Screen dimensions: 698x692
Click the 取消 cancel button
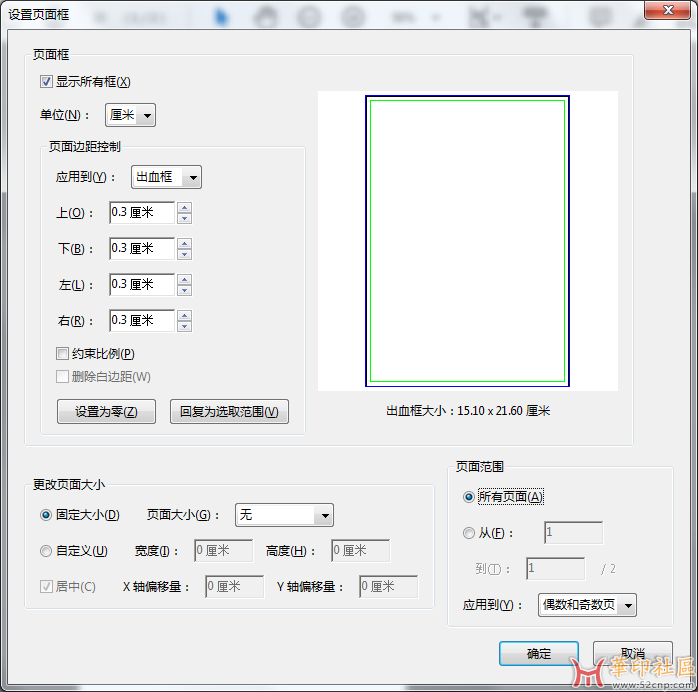click(633, 654)
